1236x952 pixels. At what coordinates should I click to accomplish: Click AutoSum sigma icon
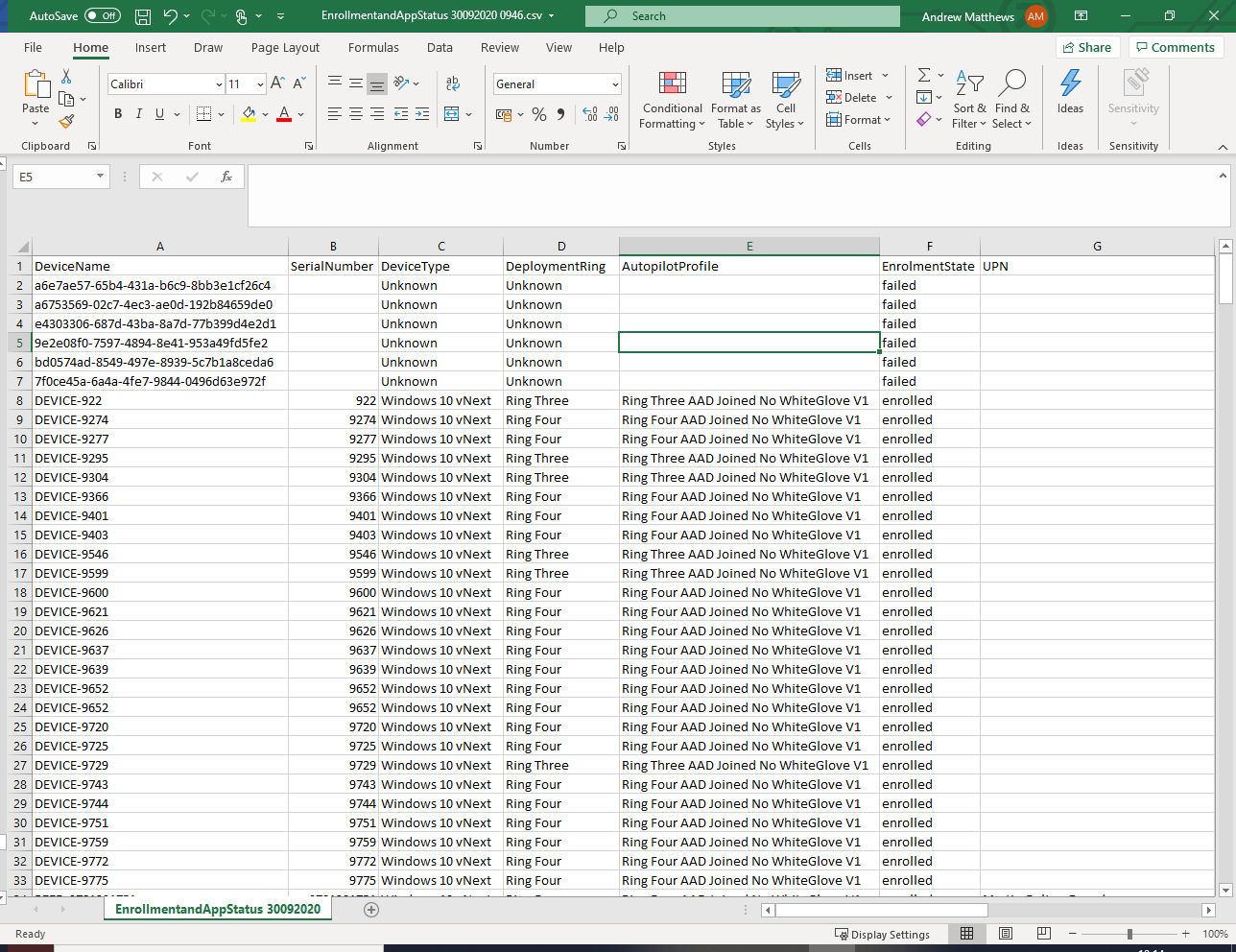923,75
